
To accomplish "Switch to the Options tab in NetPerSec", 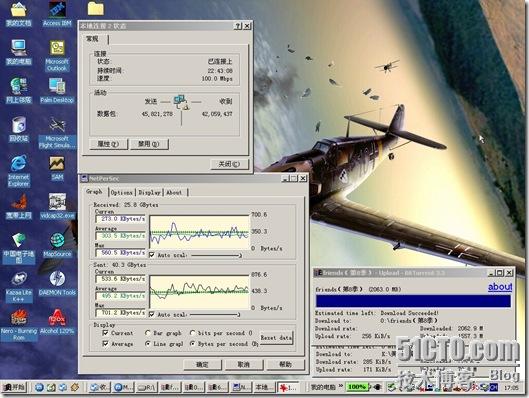I will (121, 192).
